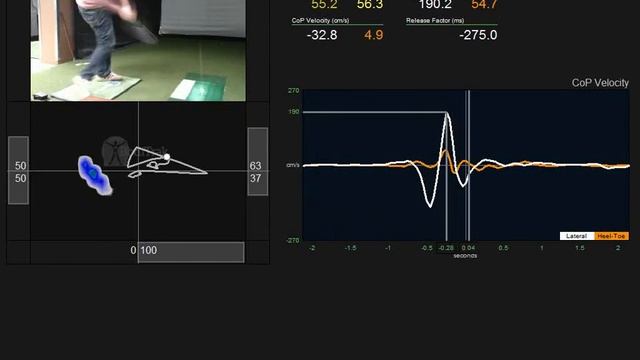
Task: Click the orange 54.7 value at the top
Action: pos(484,4)
